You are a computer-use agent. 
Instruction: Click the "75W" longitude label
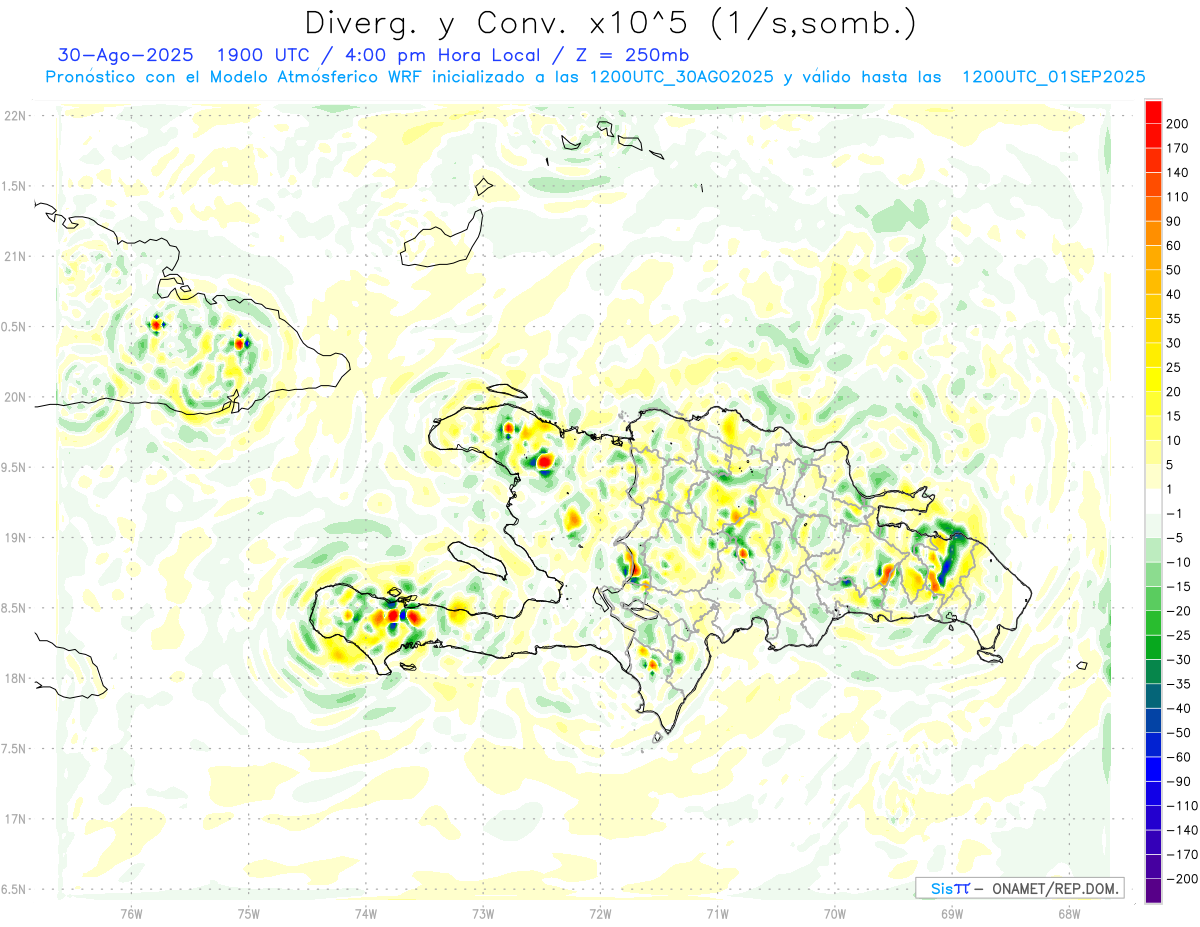click(248, 913)
